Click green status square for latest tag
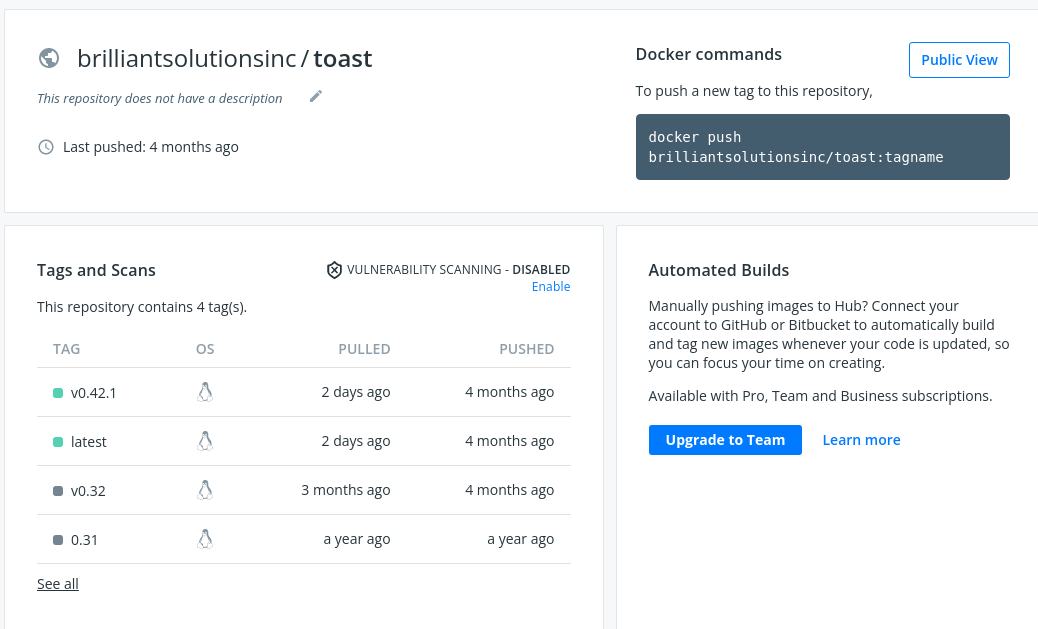1038x629 pixels. tap(58, 442)
